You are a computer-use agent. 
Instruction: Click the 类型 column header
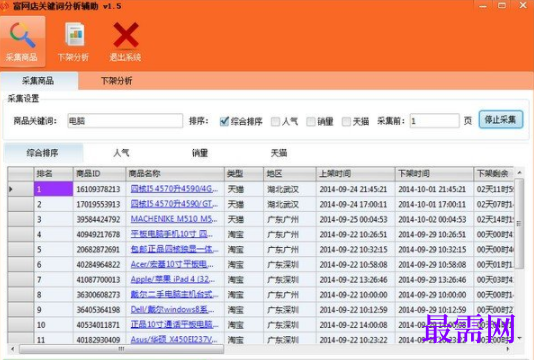(x=244, y=174)
